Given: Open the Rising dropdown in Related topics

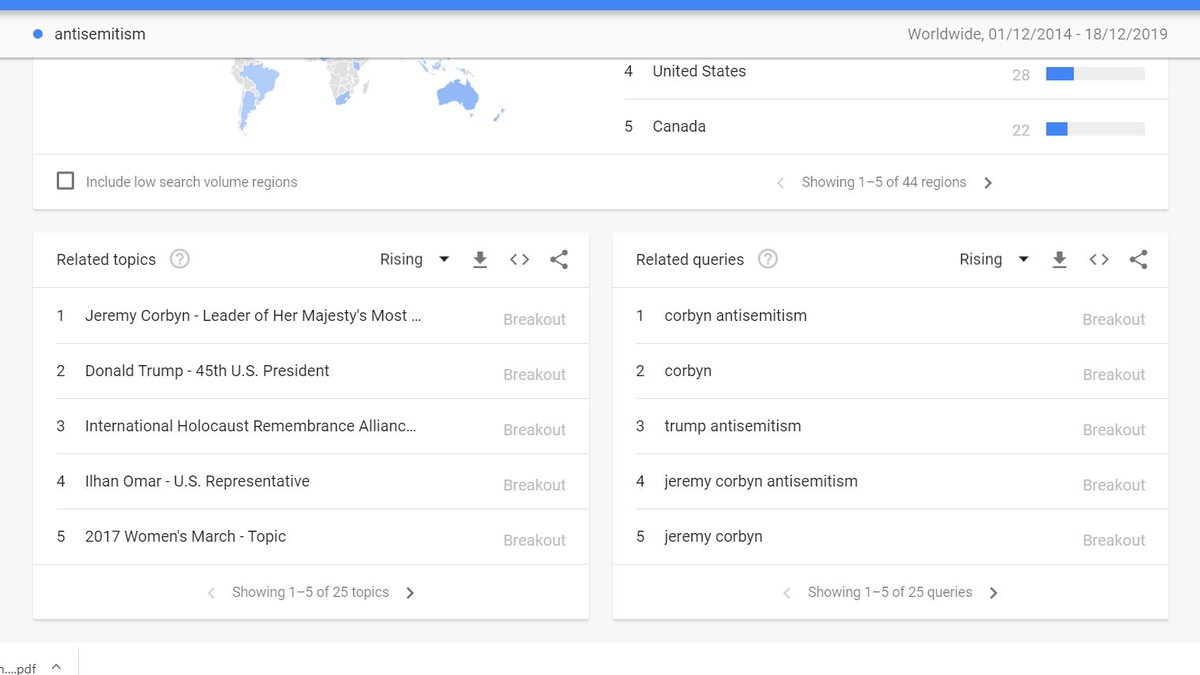Looking at the screenshot, I should pos(414,259).
